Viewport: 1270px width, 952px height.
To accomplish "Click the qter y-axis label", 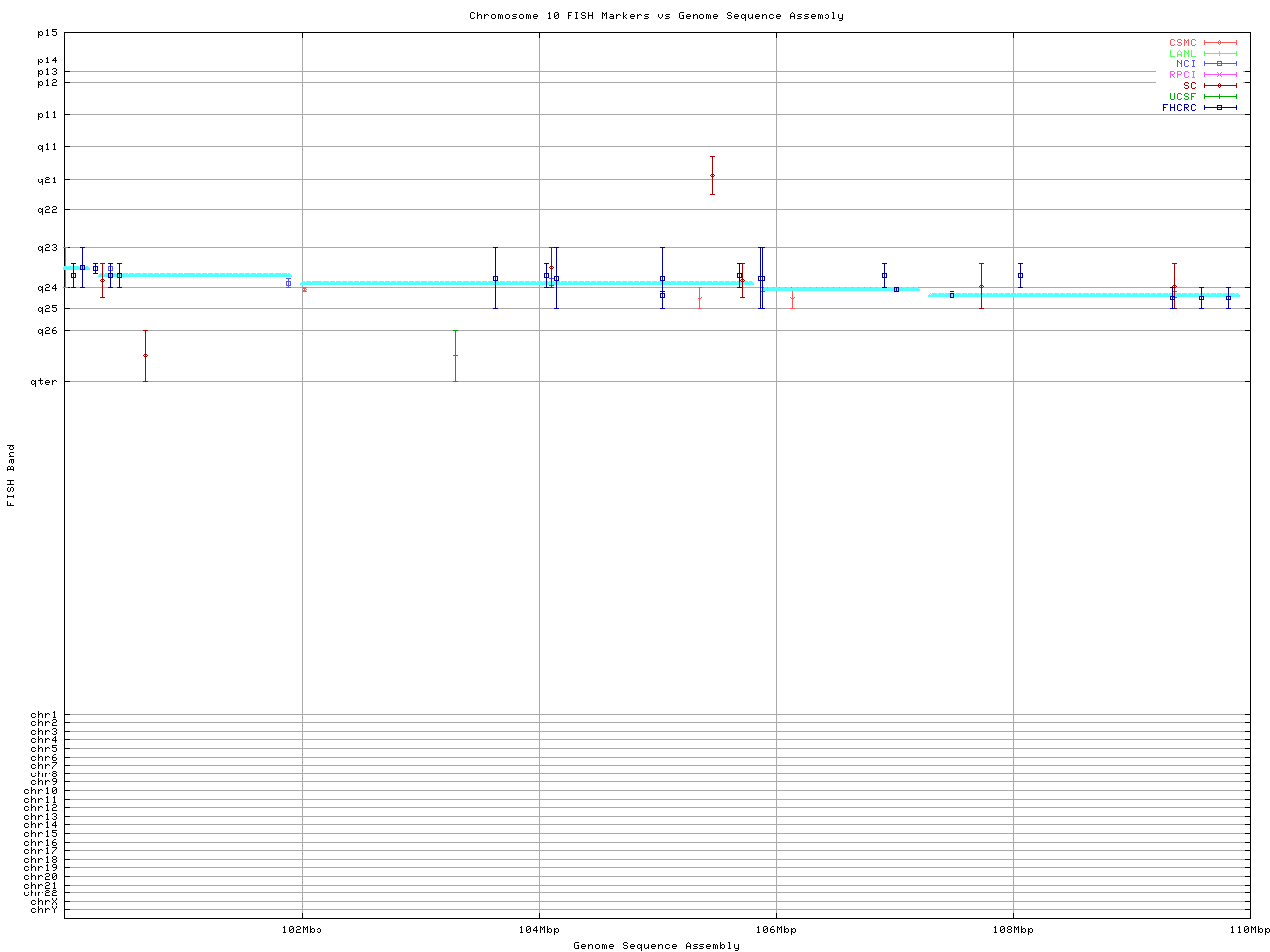I will 47,382.
